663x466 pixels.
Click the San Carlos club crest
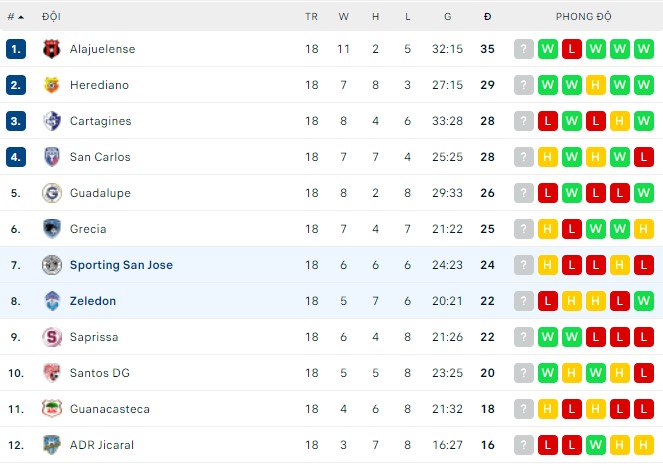tap(52, 157)
